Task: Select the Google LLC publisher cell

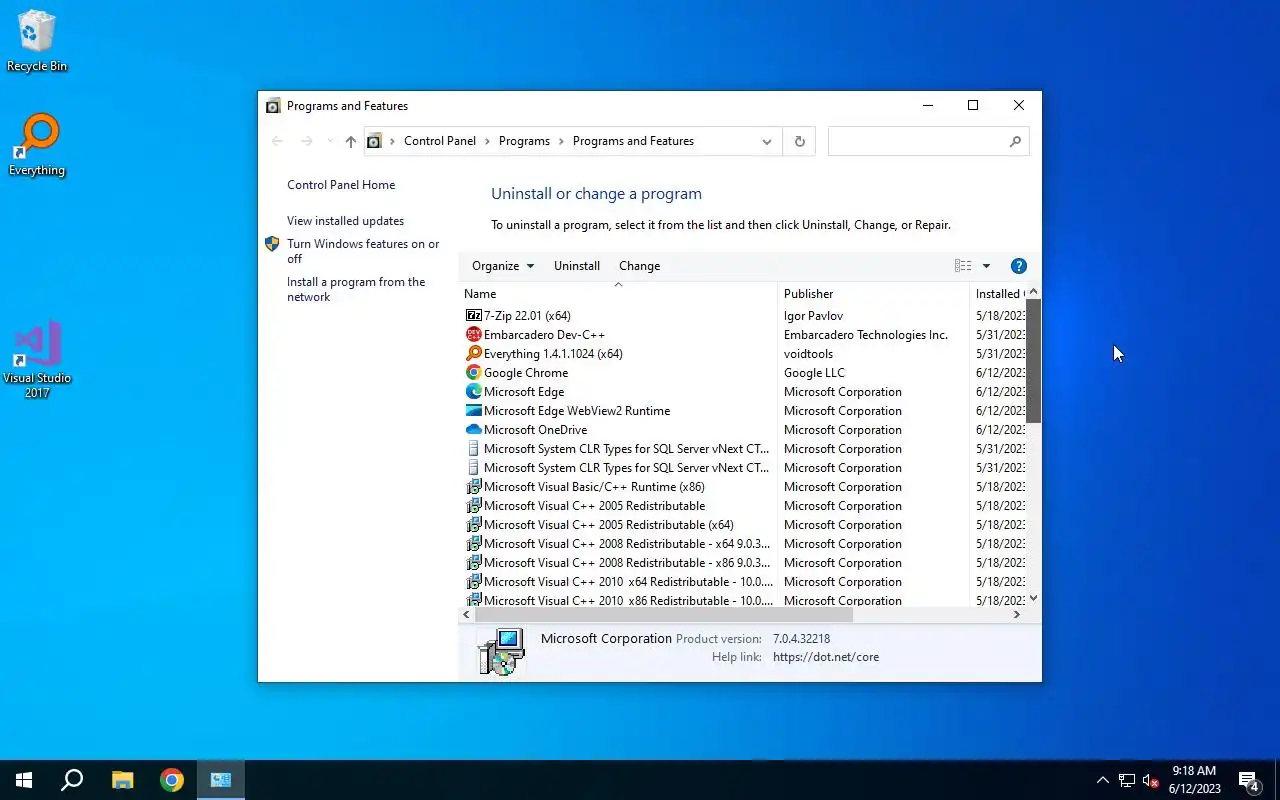Action: pos(814,373)
